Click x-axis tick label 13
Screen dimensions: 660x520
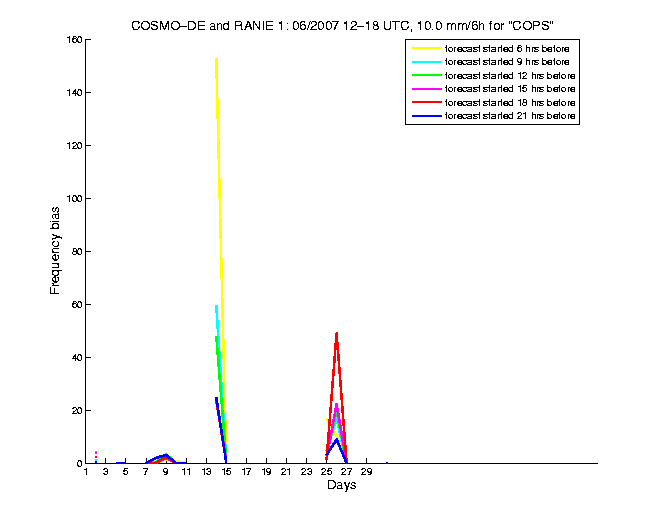[x=206, y=472]
